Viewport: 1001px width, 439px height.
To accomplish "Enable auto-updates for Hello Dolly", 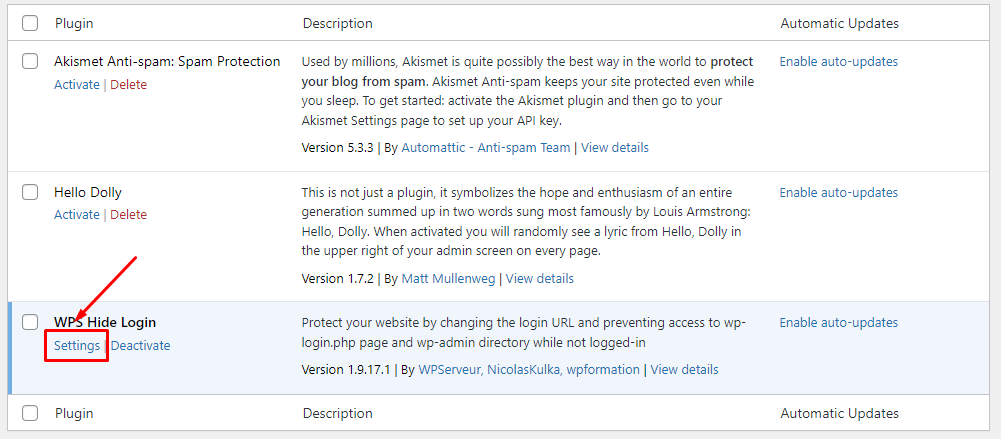I will point(838,192).
